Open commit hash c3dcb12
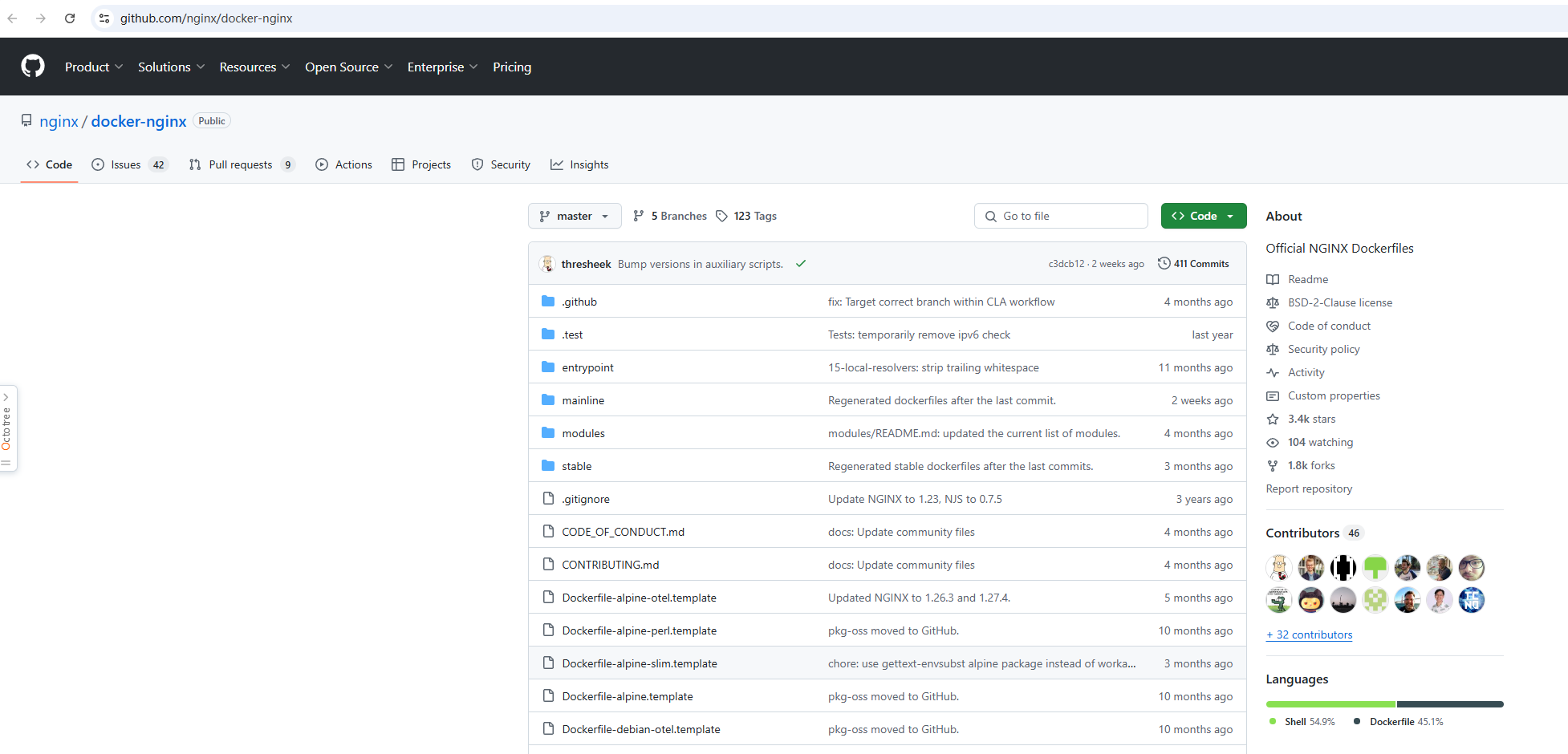1568x754 pixels. click(x=1066, y=263)
